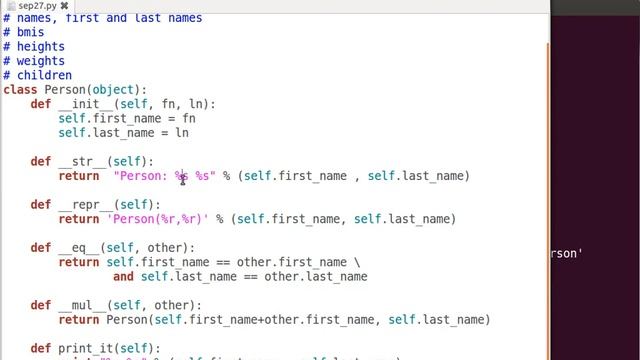Click the editor vertical scrollbar
This screenshot has height=360, width=640.
tap(548, 200)
